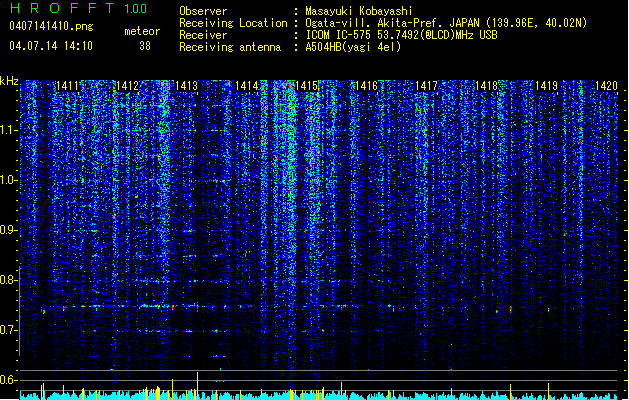Select the 0.7 kHz frequency axis label
The width and height of the screenshot is (629, 400).
[9, 330]
